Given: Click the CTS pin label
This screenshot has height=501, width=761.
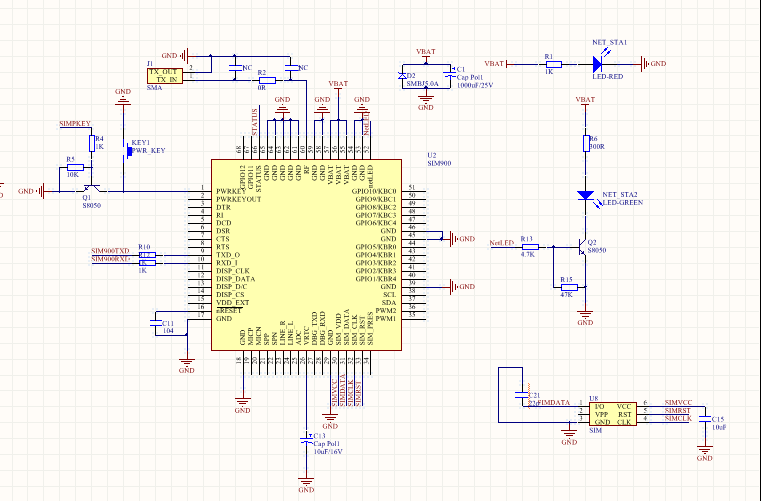Looking at the screenshot, I should pyautogui.click(x=223, y=239).
